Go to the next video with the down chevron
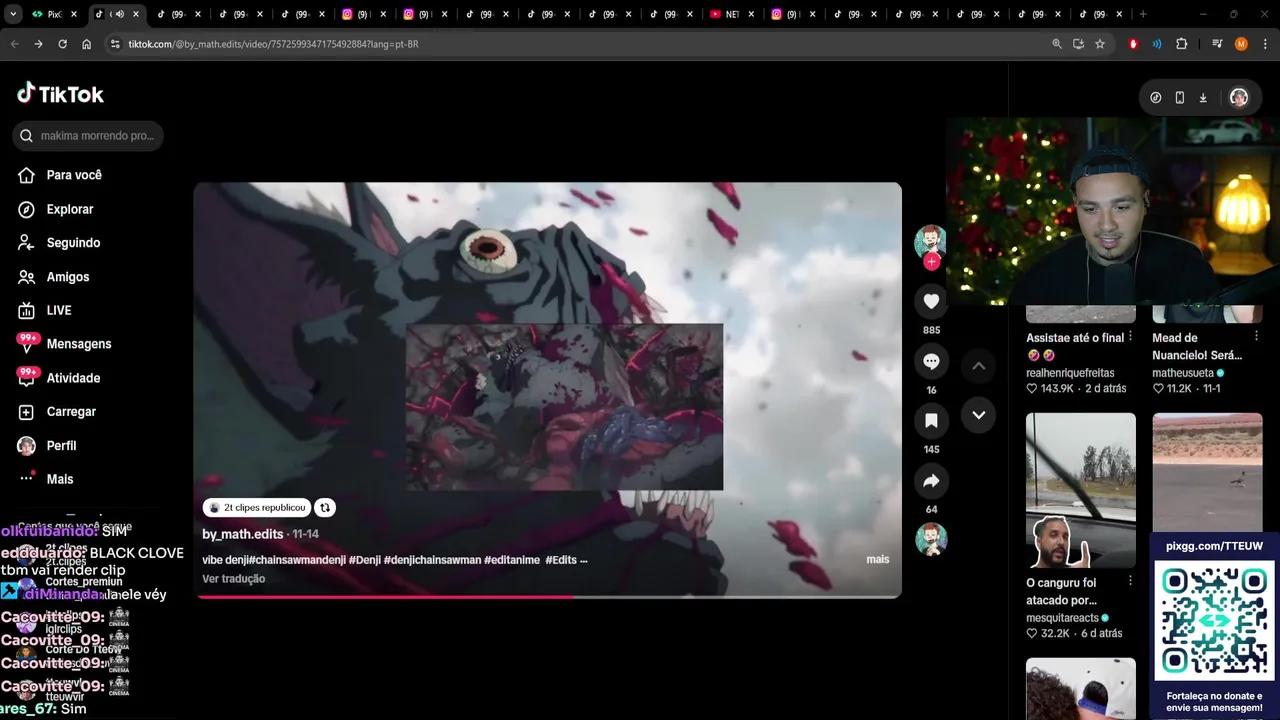The height and width of the screenshot is (720, 1280). 978,415
